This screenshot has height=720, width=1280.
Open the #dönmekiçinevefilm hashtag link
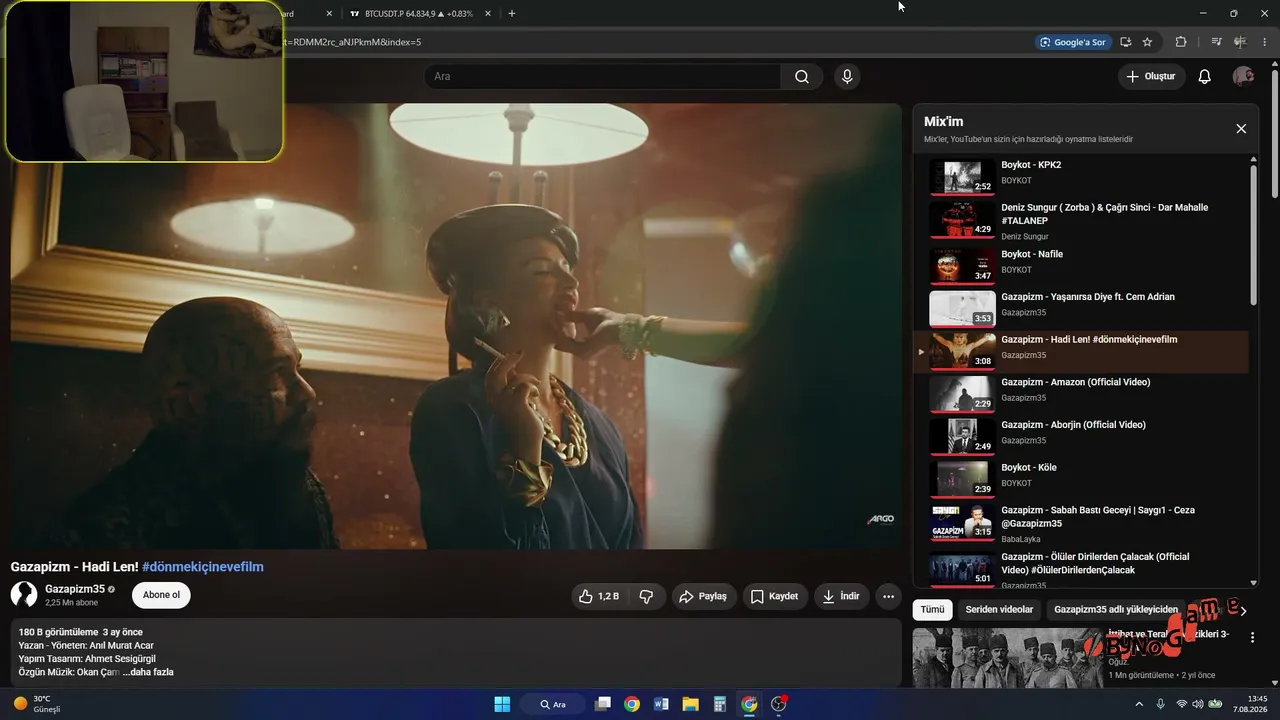203,567
